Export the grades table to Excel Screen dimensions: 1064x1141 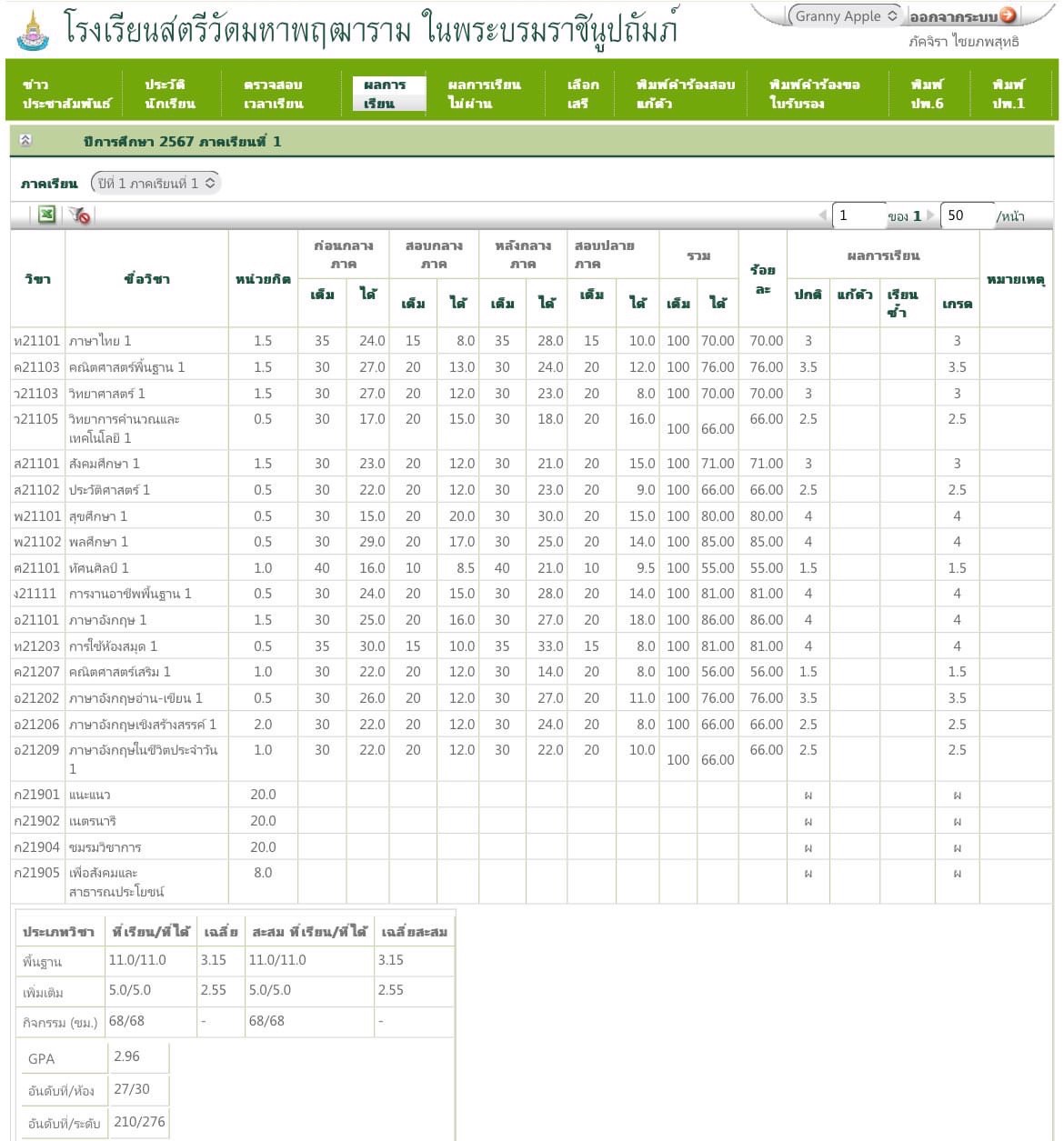46,215
